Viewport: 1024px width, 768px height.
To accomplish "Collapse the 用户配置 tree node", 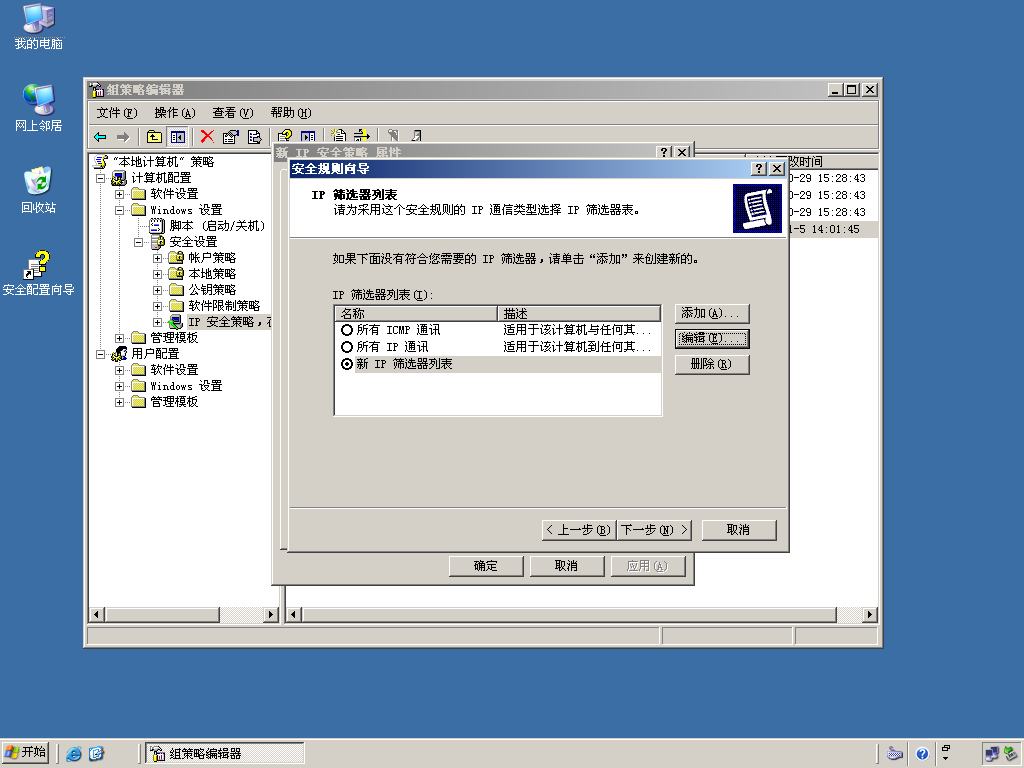I will pyautogui.click(x=101, y=354).
